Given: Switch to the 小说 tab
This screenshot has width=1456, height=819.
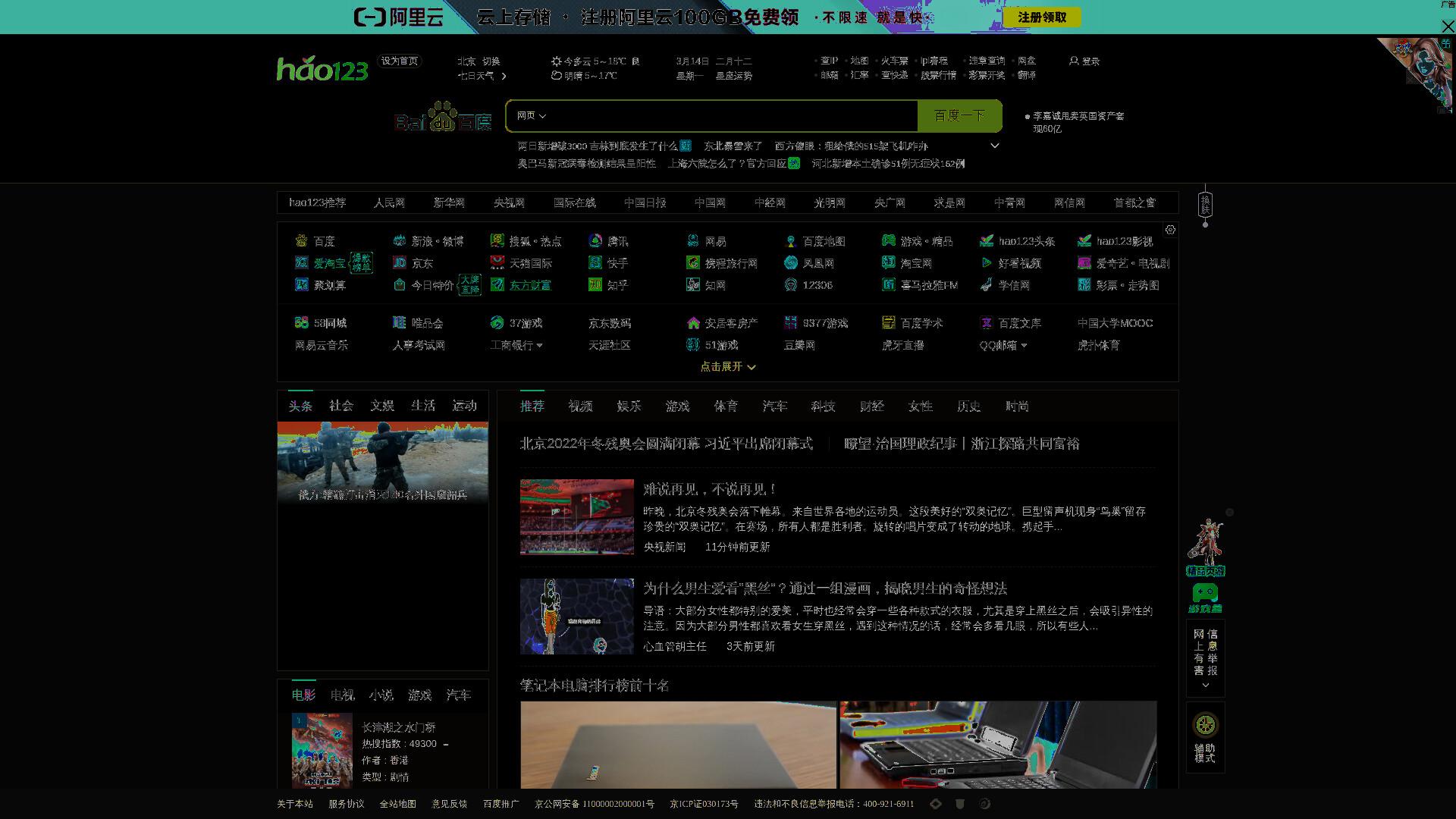Looking at the screenshot, I should click(x=381, y=695).
